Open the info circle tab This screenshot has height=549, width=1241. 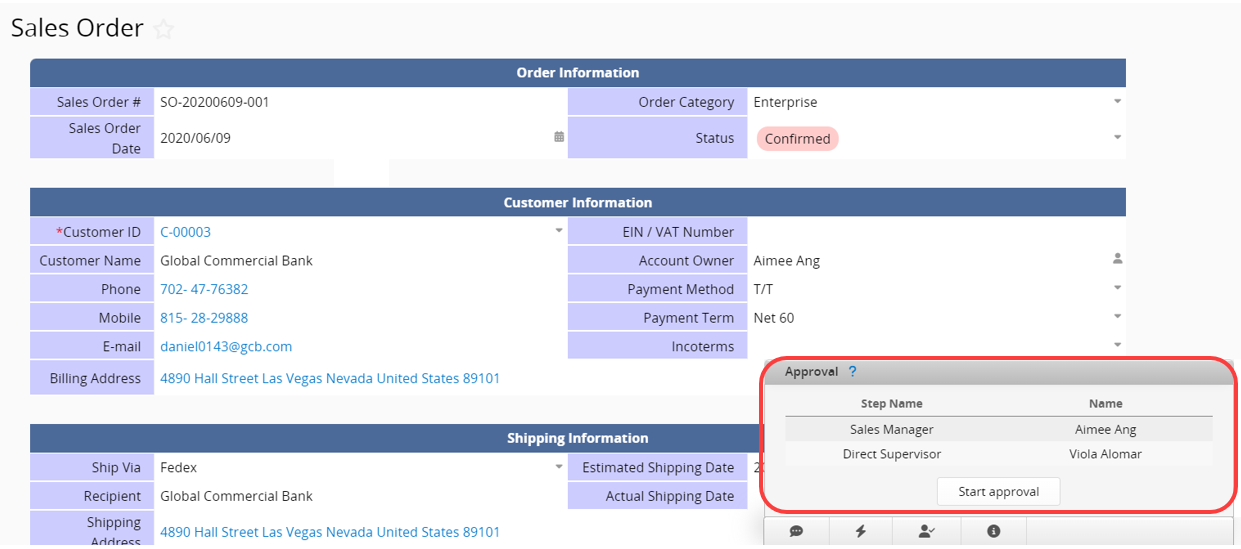coord(993,531)
